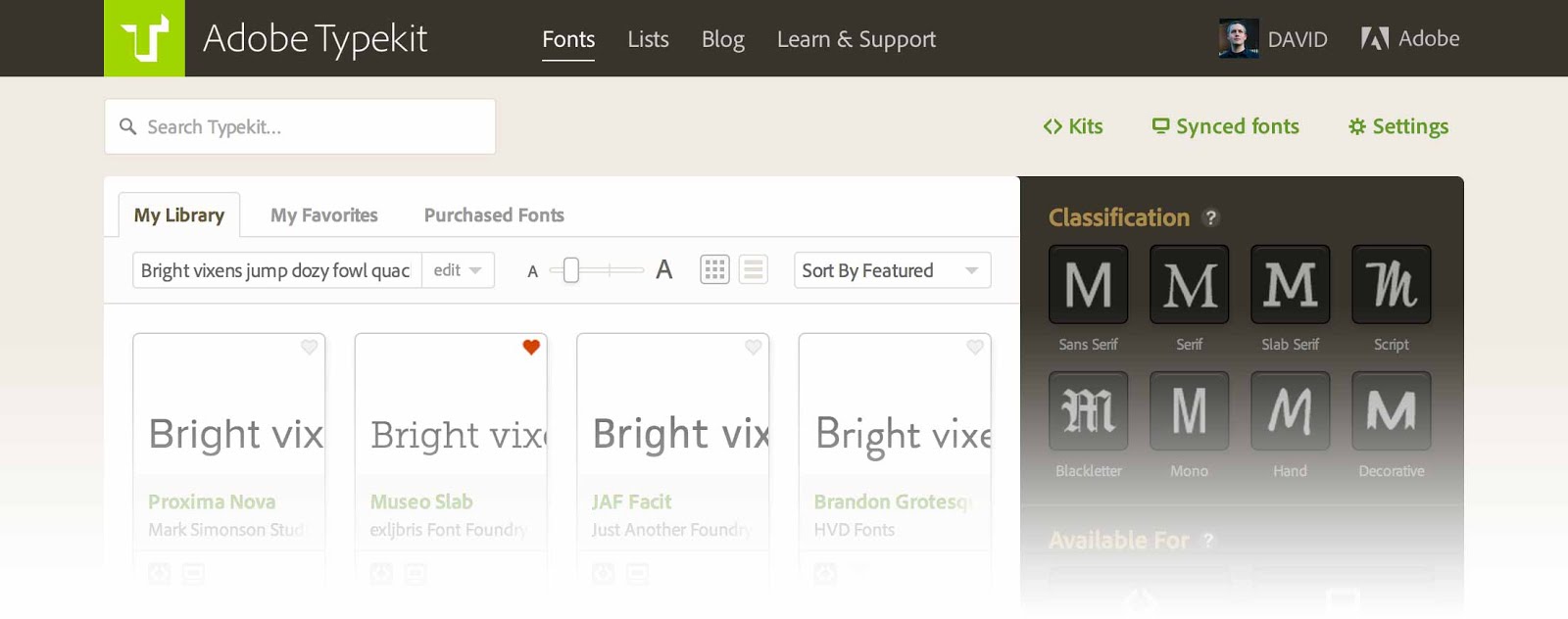The height and width of the screenshot is (619, 1568).
Task: Click the large A increase-size icon
Action: pos(664,269)
